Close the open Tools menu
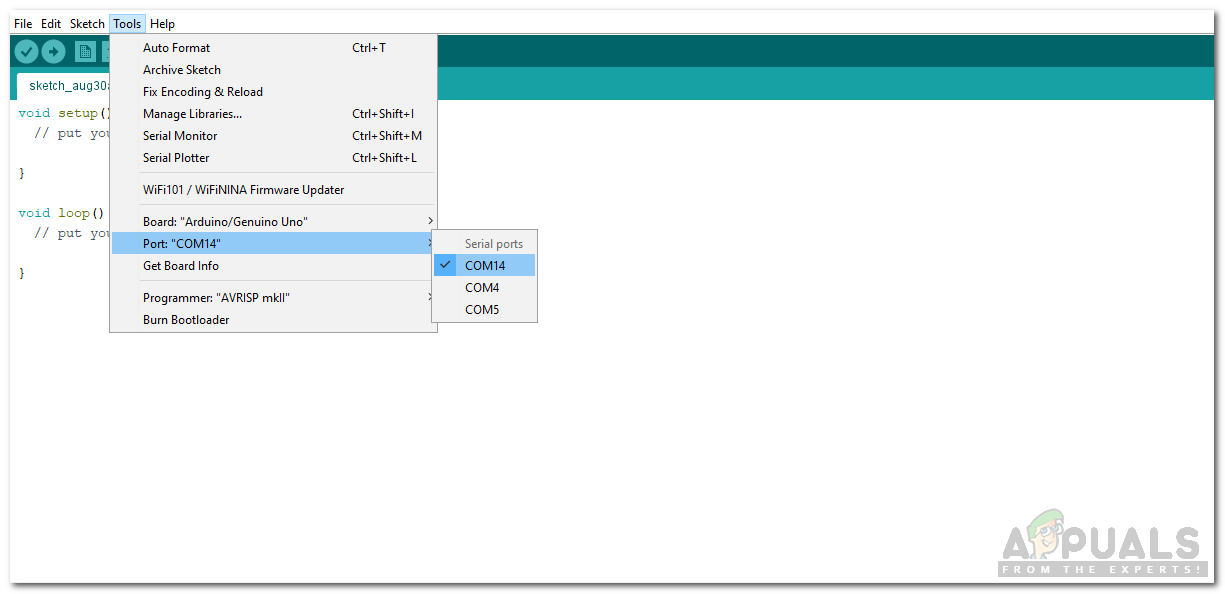This screenshot has width=1225, height=594. [x=127, y=23]
